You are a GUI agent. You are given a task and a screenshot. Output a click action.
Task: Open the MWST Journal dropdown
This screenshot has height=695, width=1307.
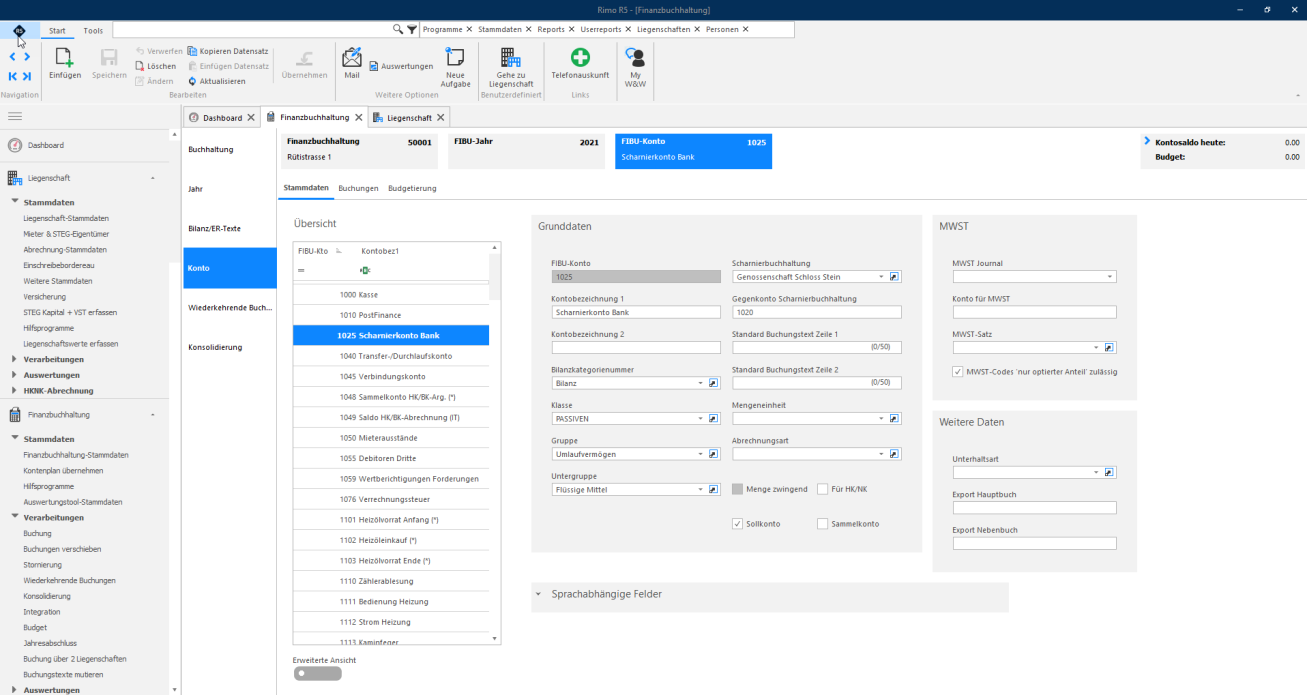[x=1110, y=277]
